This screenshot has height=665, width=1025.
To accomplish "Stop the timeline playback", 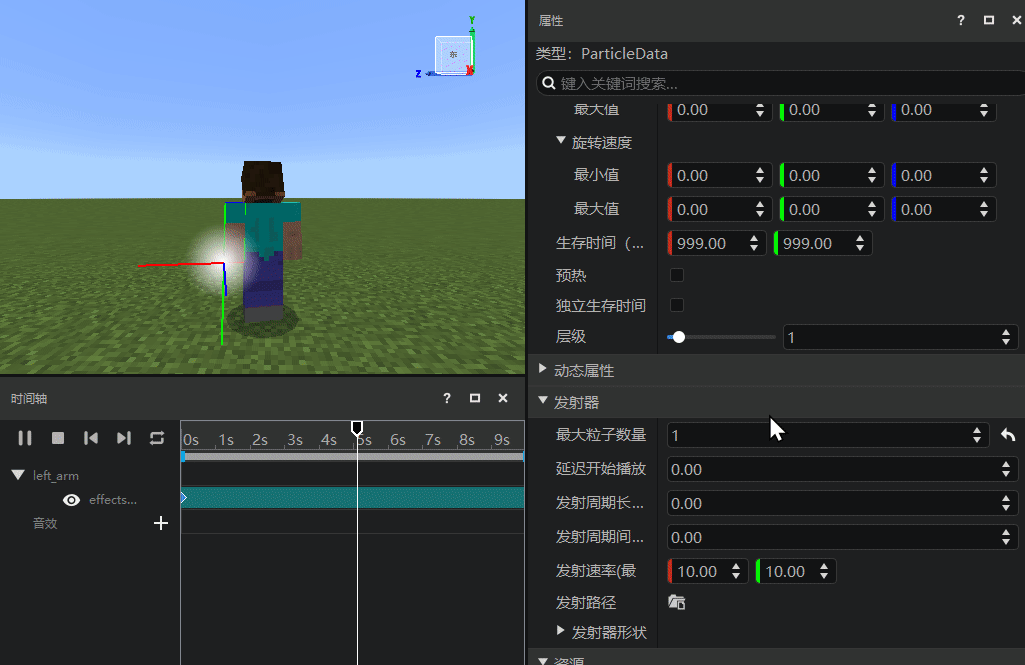I will (x=58, y=438).
